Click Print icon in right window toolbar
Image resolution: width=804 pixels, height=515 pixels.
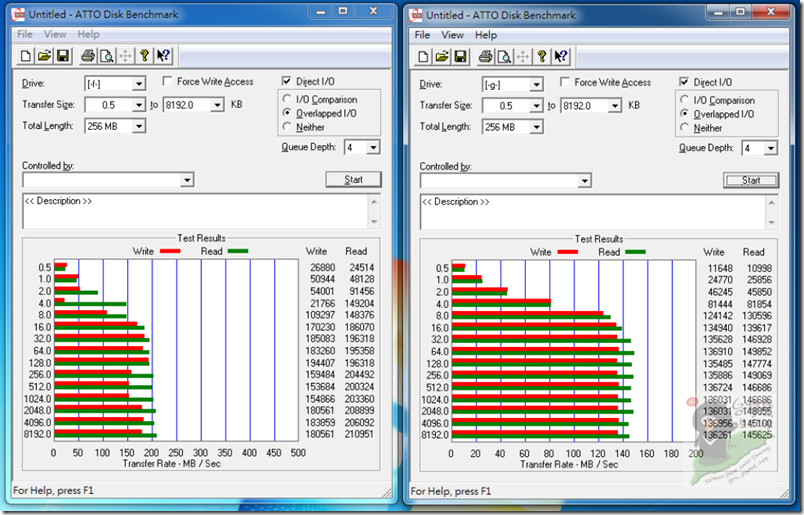485,56
